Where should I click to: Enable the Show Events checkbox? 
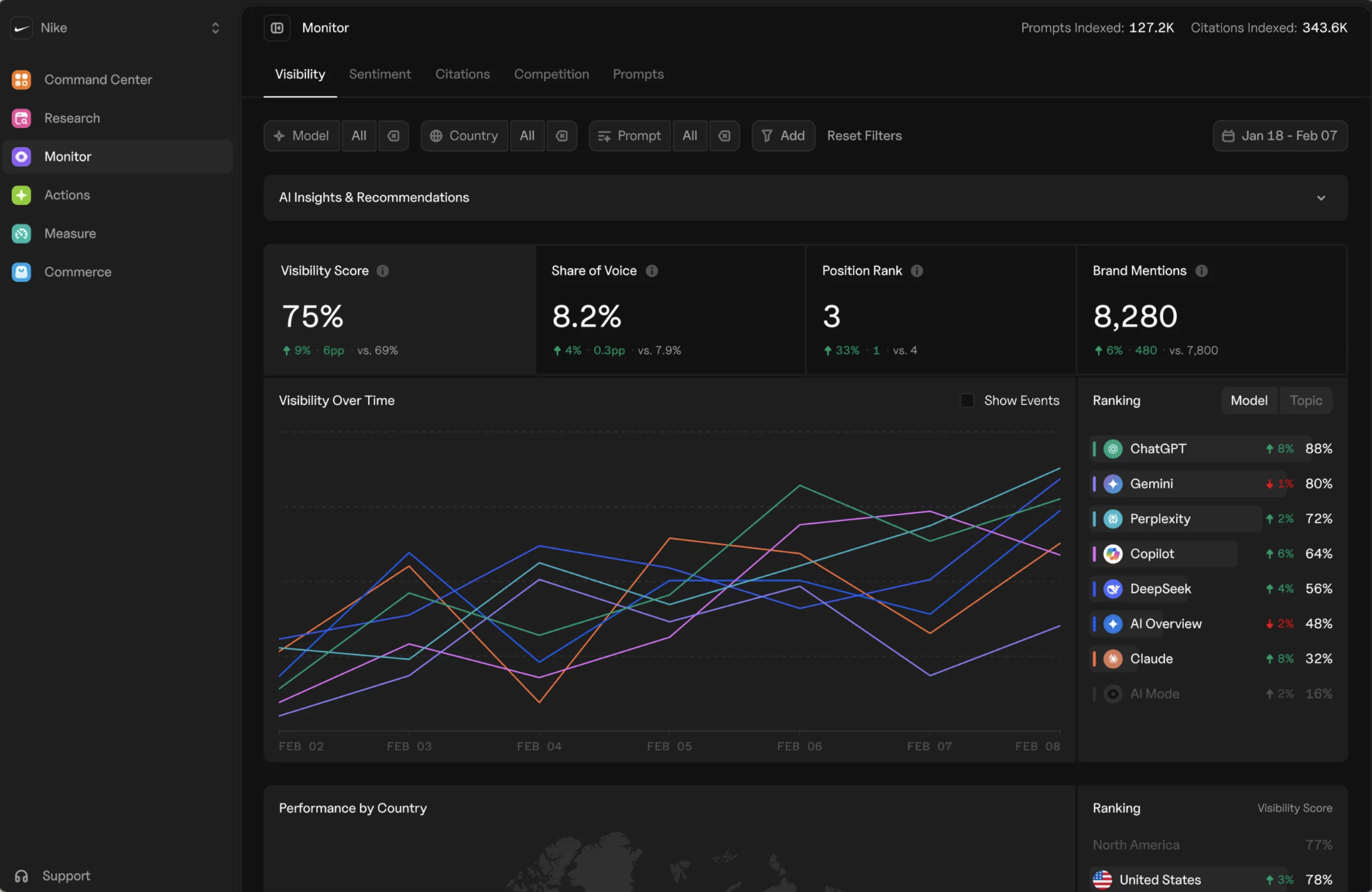967,401
